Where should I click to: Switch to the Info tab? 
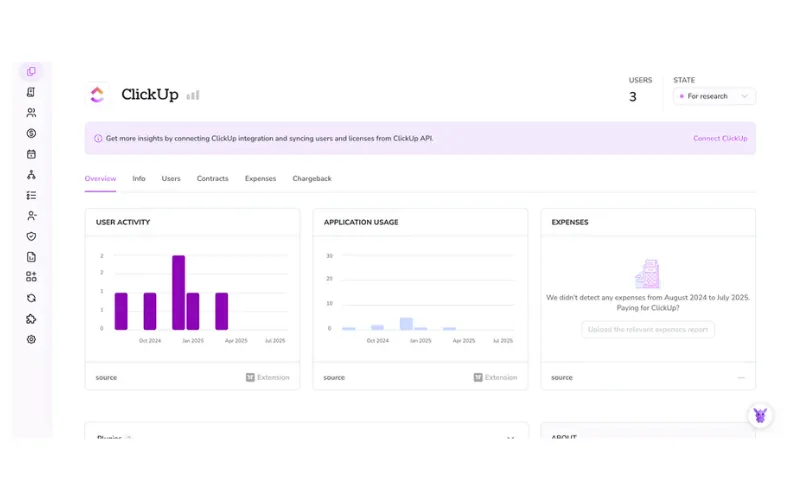[x=139, y=179]
